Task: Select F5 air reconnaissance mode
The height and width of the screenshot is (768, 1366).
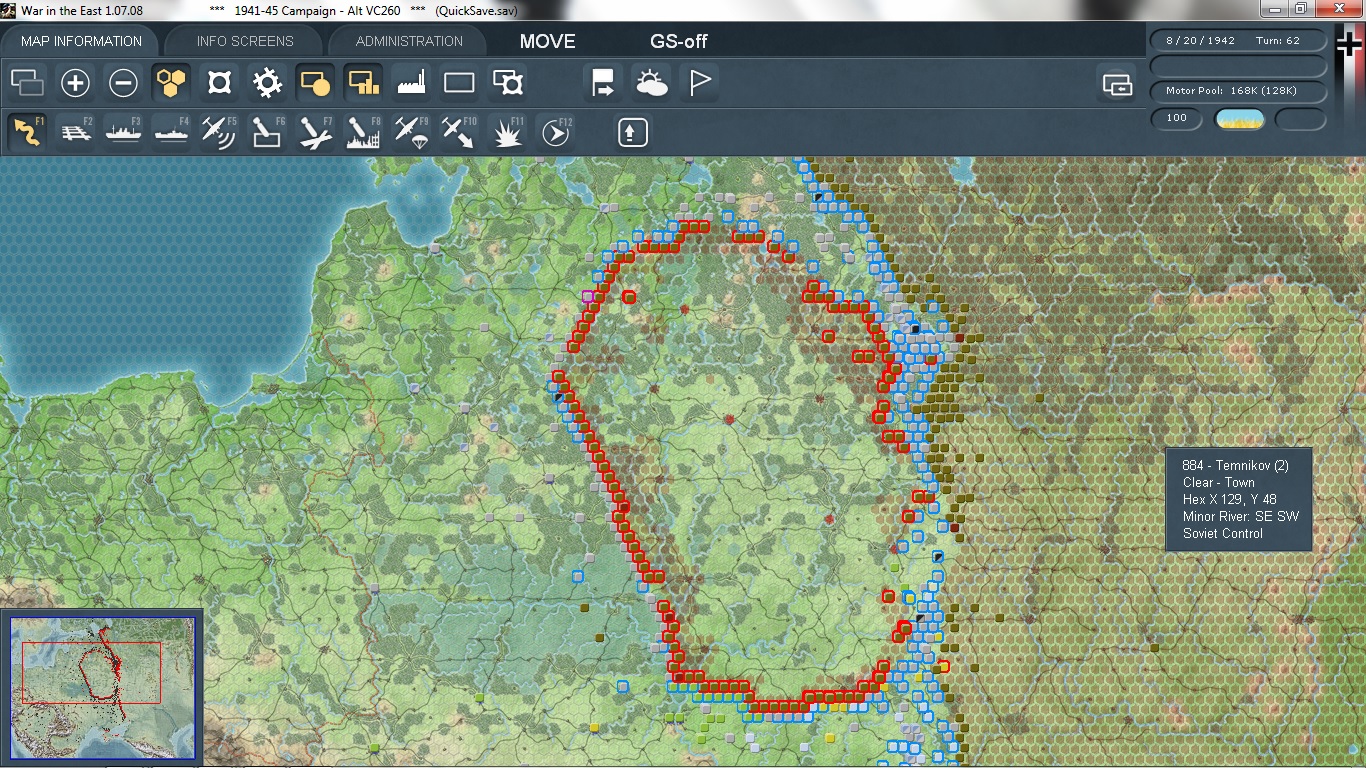Action: [219, 132]
